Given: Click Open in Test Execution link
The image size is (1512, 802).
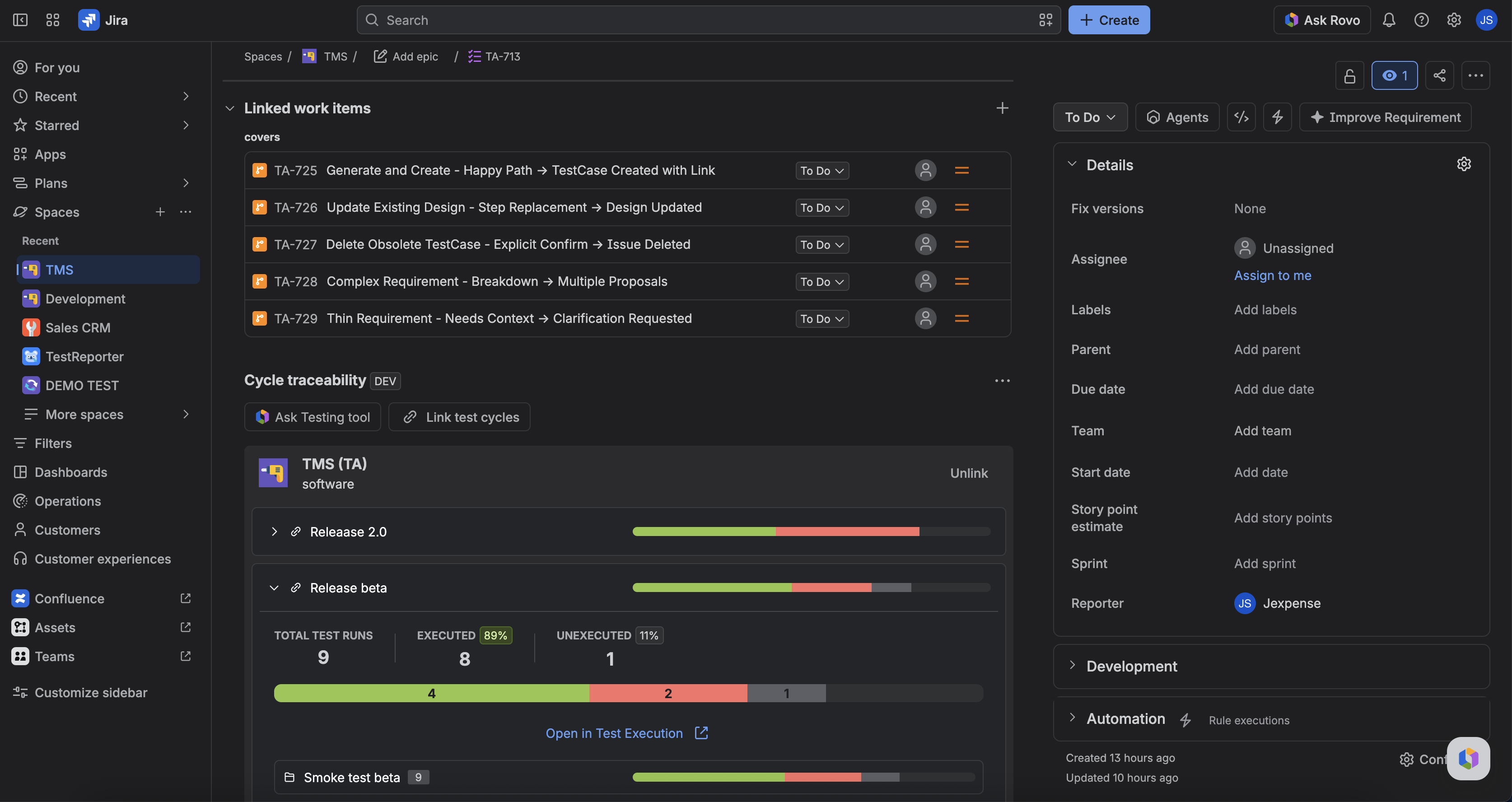Looking at the screenshot, I should click(x=626, y=733).
